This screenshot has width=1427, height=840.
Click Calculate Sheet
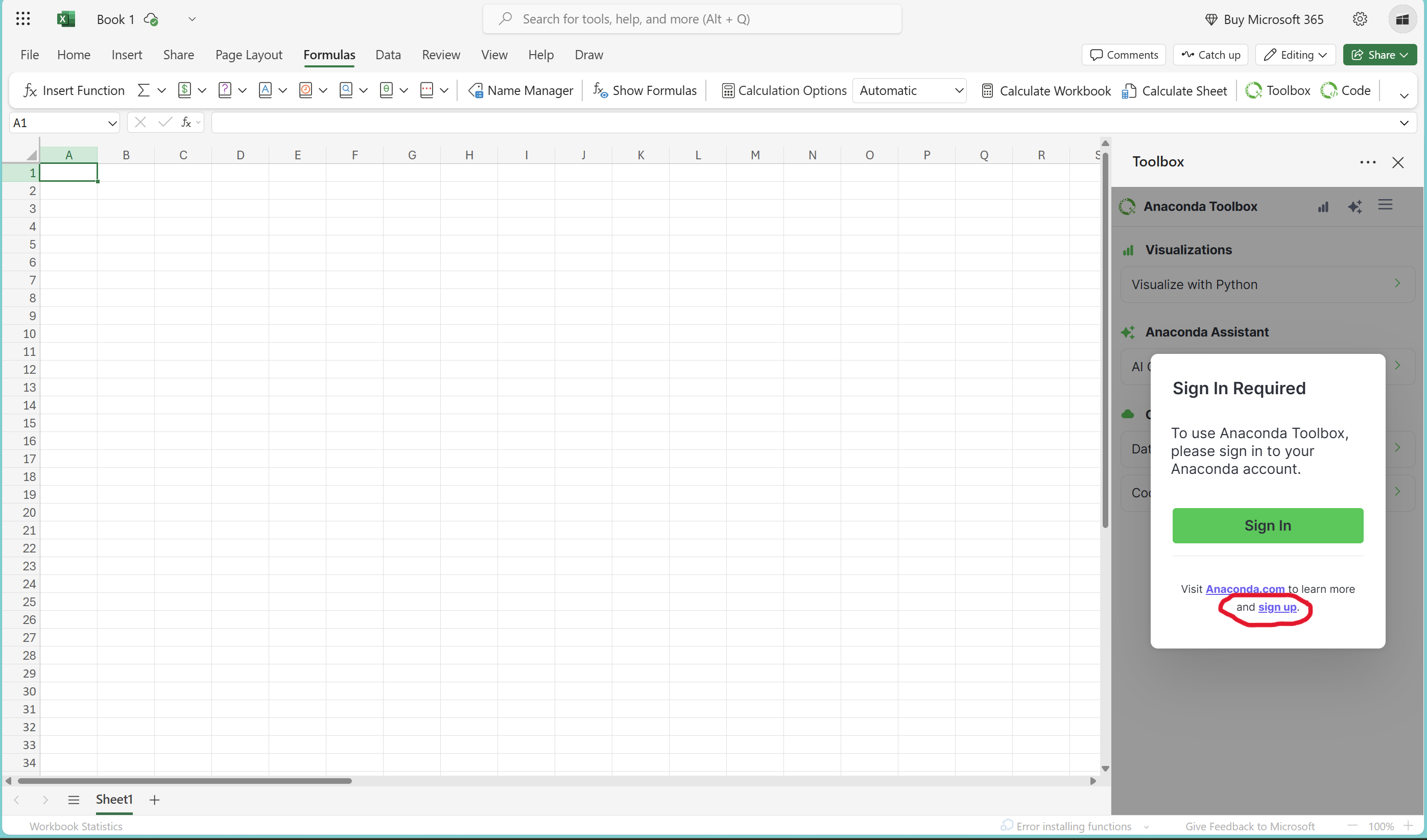point(1175,90)
